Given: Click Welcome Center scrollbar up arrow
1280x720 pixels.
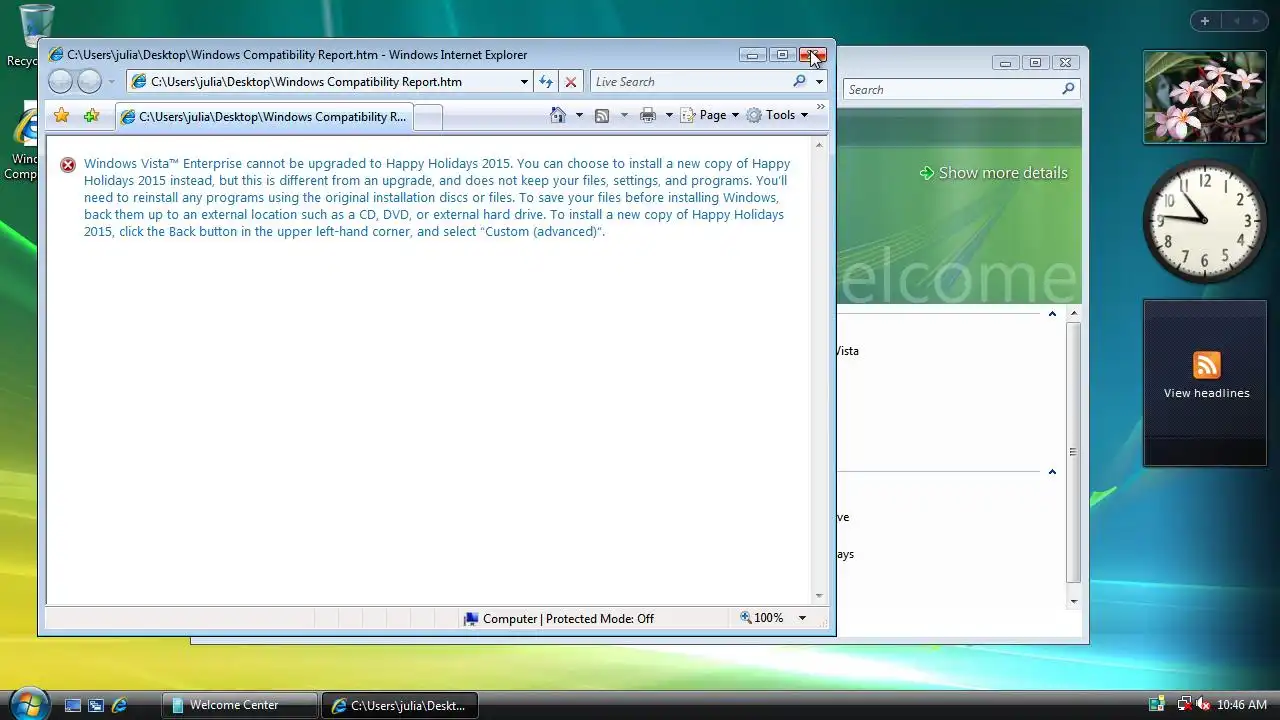Looking at the screenshot, I should pos(1074,314).
